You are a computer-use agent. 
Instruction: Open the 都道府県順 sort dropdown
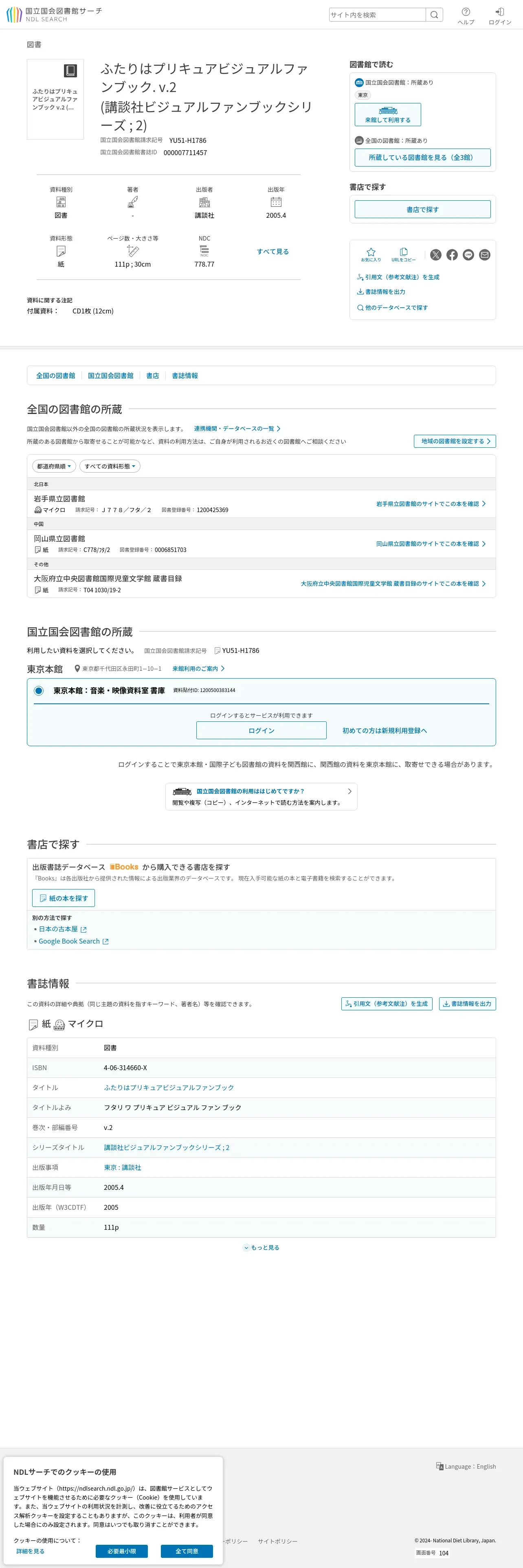pos(54,466)
